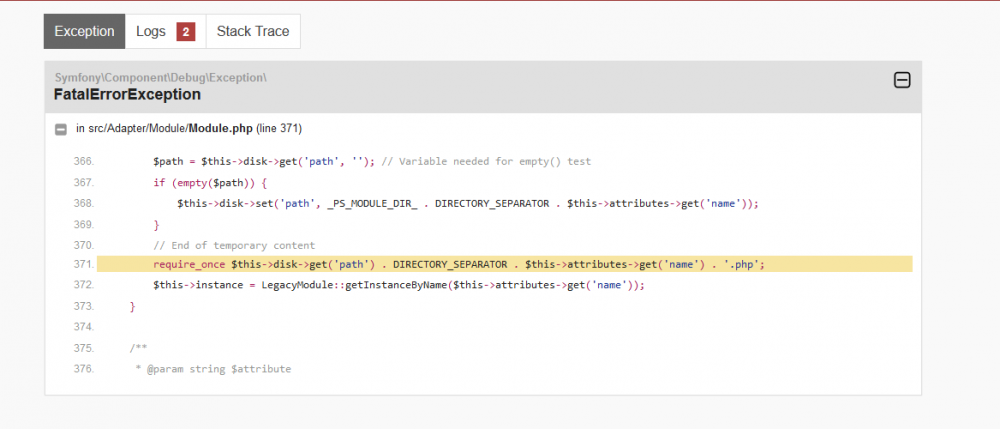Click the red Logs count badge

(x=186, y=32)
